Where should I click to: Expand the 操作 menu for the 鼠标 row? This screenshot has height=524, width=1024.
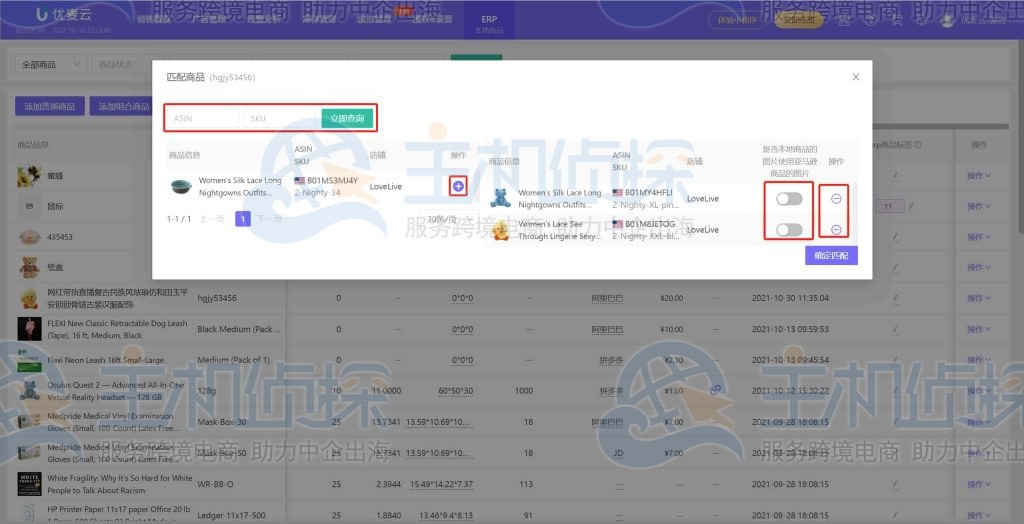coord(978,206)
